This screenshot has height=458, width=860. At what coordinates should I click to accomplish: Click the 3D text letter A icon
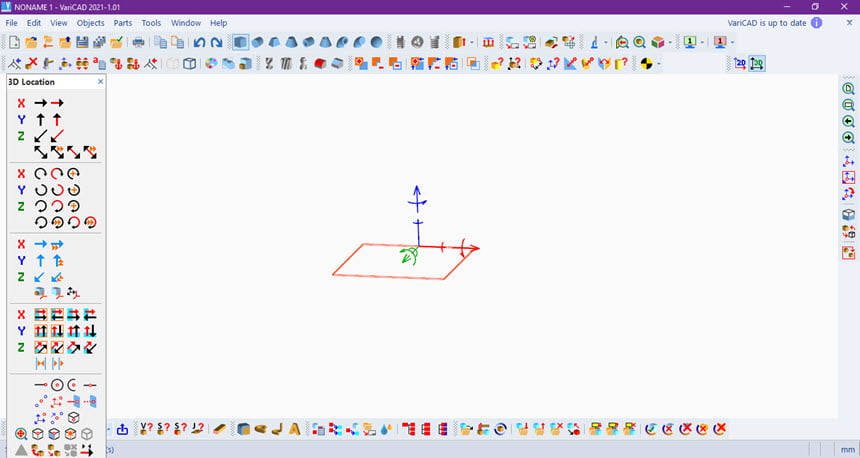coord(295,429)
